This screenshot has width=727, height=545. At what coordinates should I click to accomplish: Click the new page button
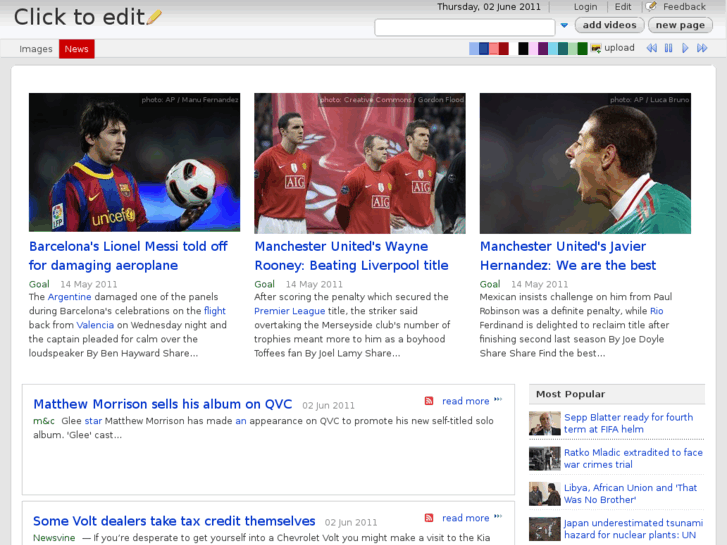680,25
